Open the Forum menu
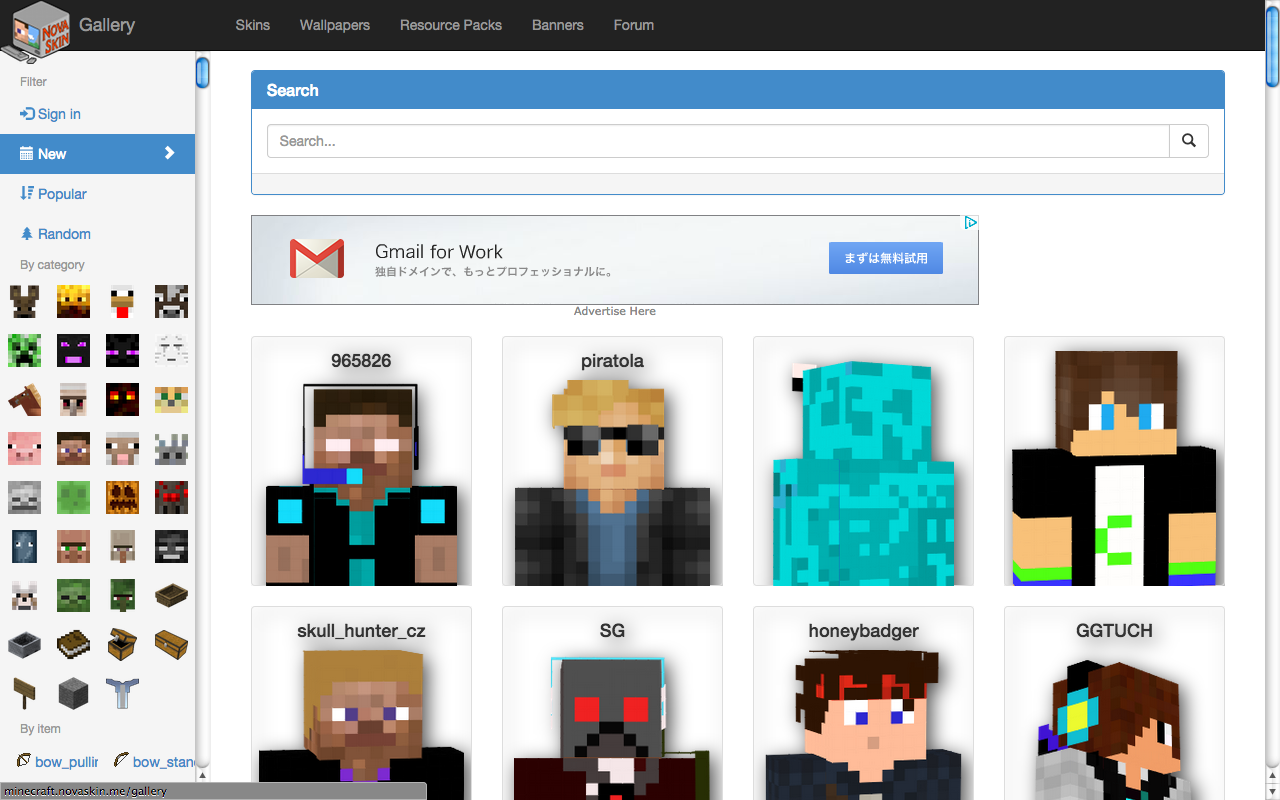The image size is (1280, 800). (634, 25)
